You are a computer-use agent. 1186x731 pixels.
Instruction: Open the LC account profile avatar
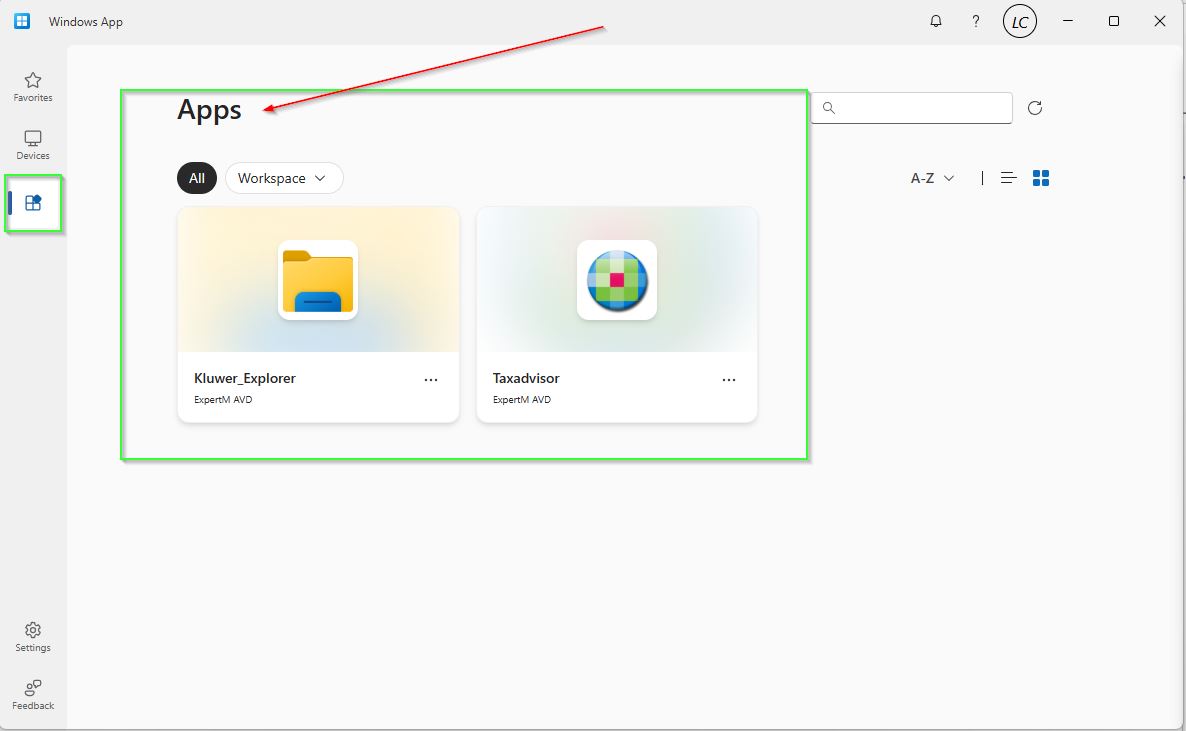coord(1019,21)
